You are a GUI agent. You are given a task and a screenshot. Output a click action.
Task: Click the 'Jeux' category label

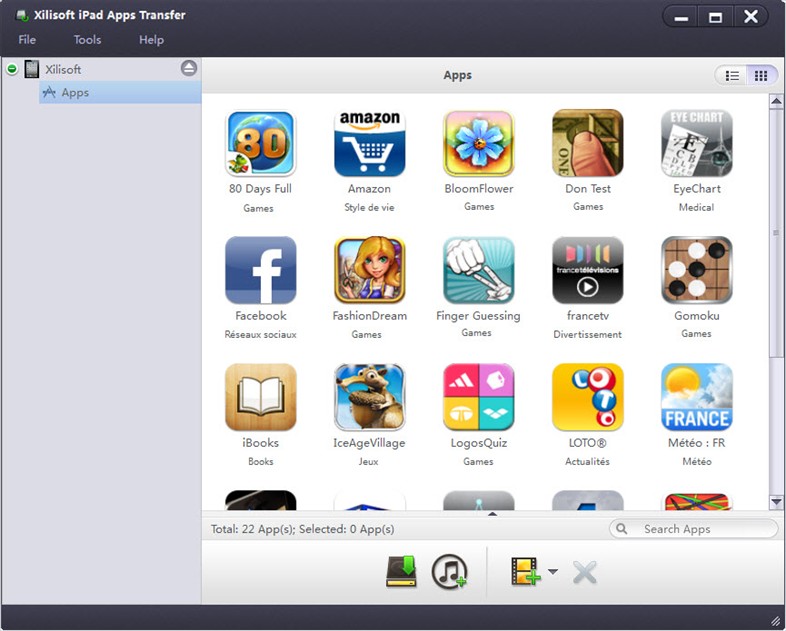tap(368, 461)
